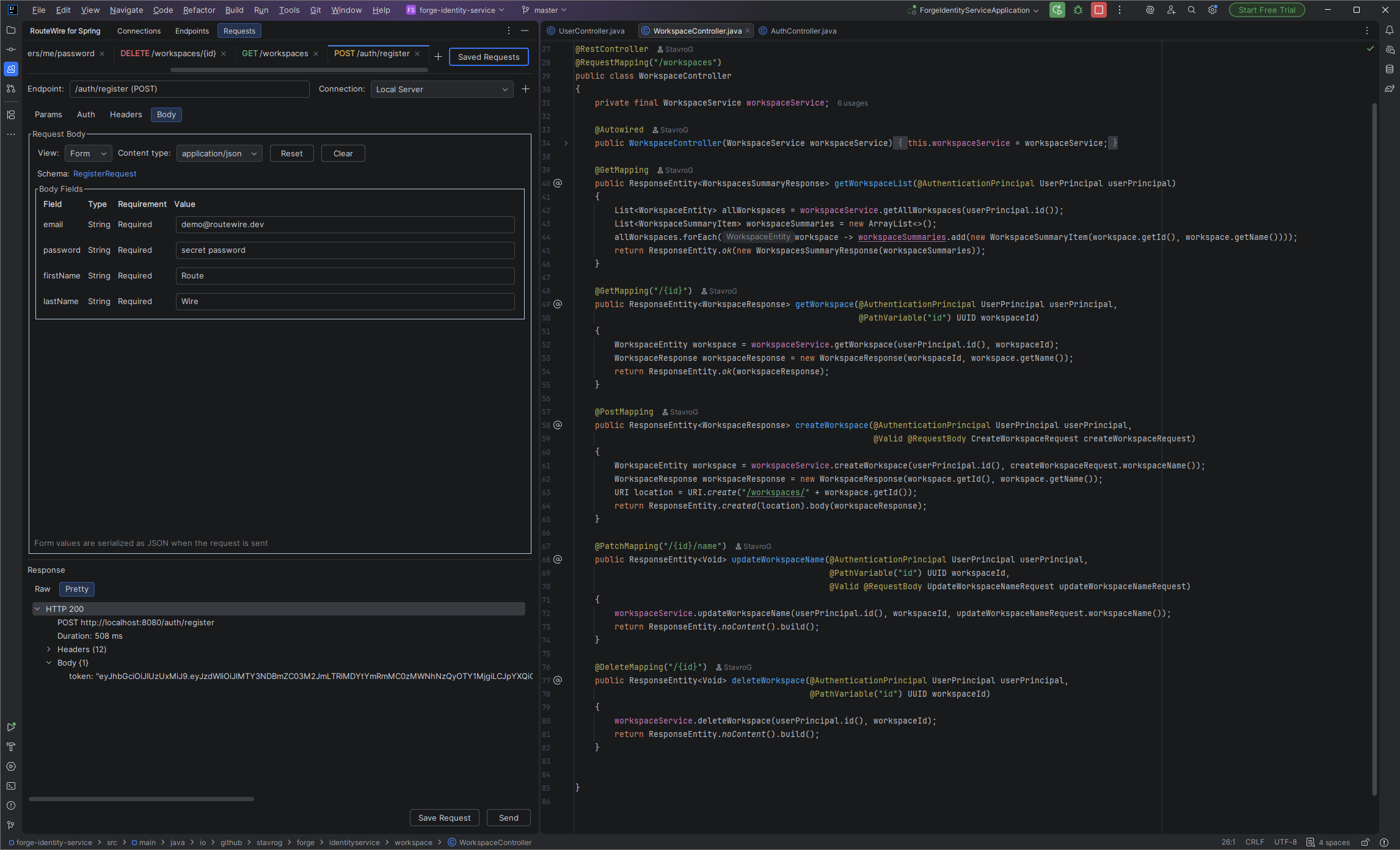The width and height of the screenshot is (1400, 850).
Task: Click the request tabs horizontal scrollbar
Action: click(x=299, y=70)
